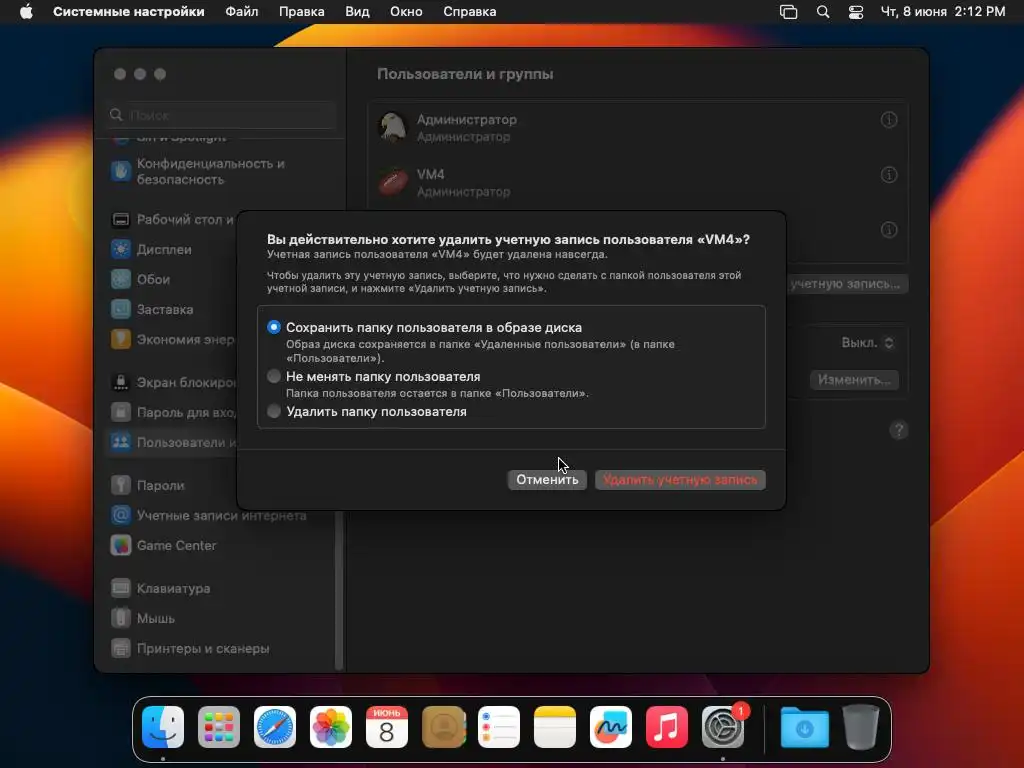
Task: Open the Downloads folder in Dock
Action: (805, 727)
